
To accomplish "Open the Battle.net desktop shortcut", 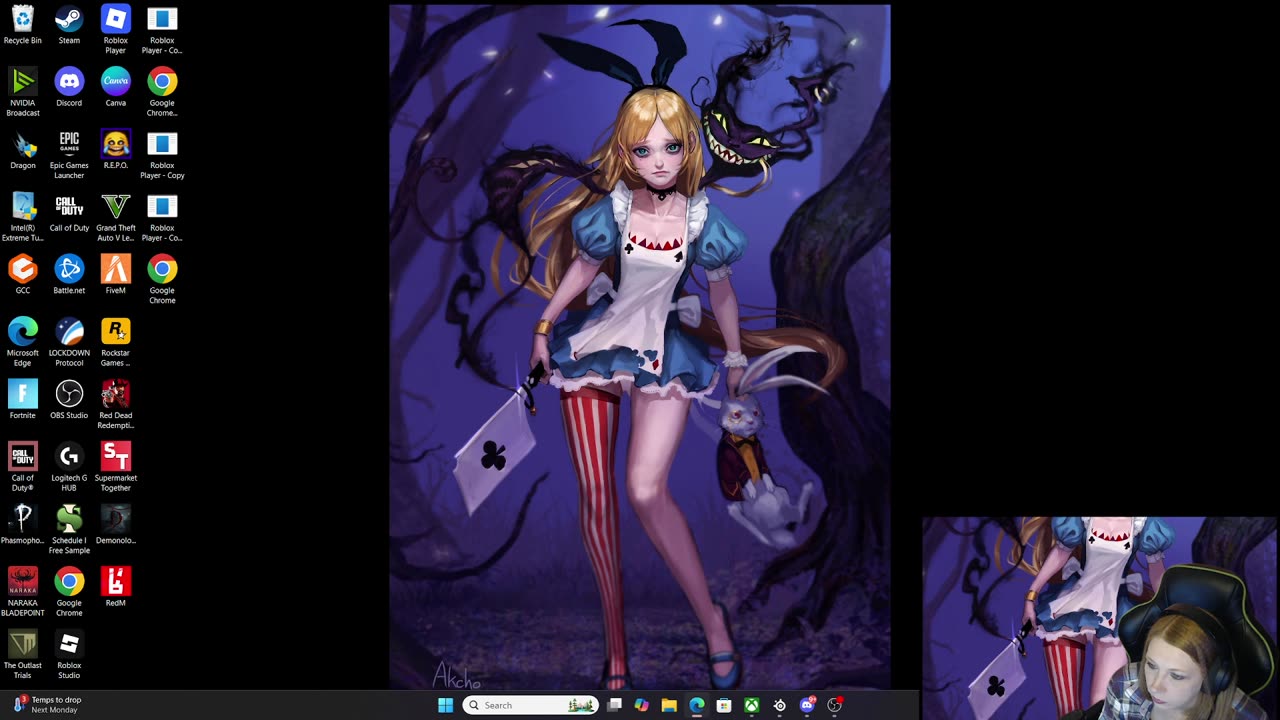I will tap(69, 275).
